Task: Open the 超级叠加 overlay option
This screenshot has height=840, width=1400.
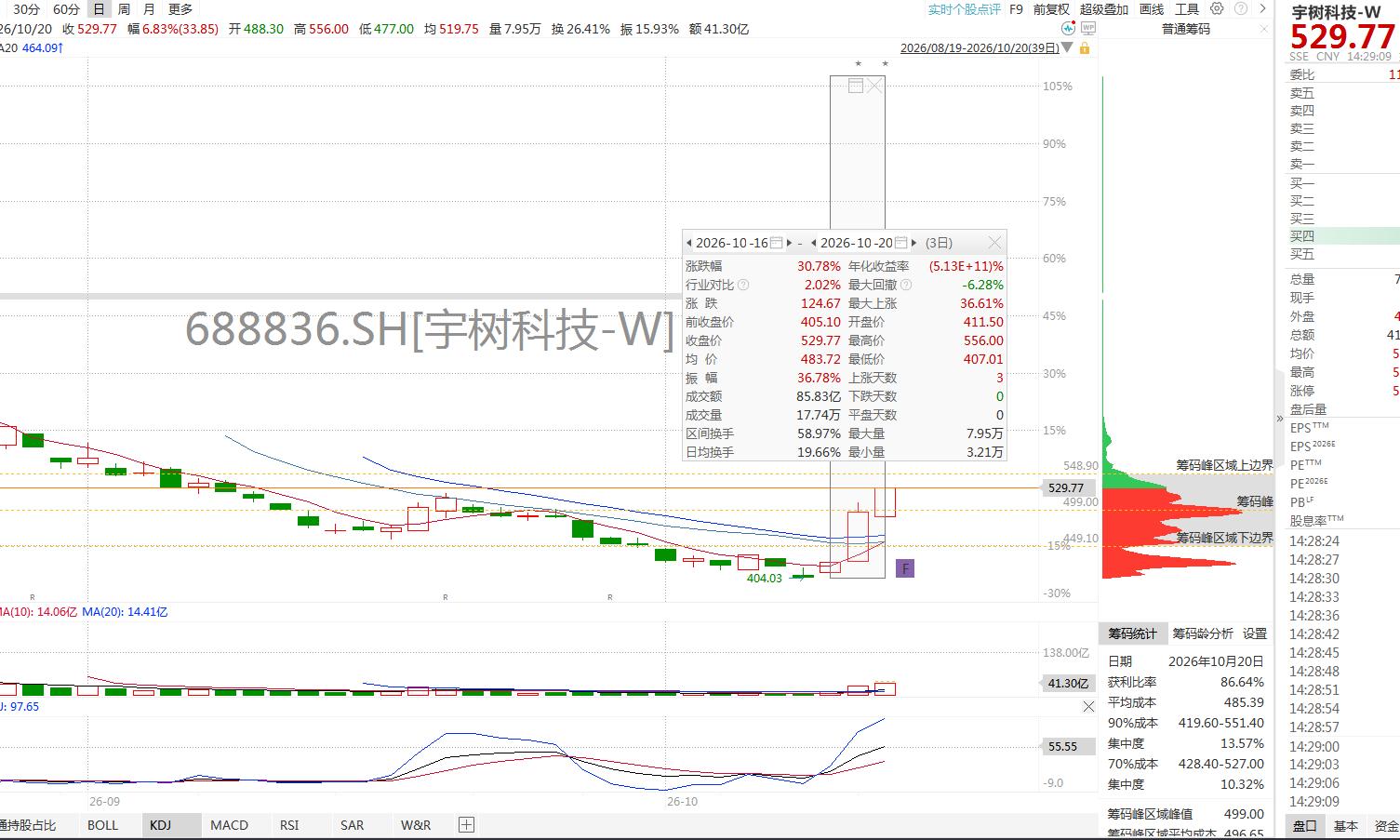Action: (1104, 9)
